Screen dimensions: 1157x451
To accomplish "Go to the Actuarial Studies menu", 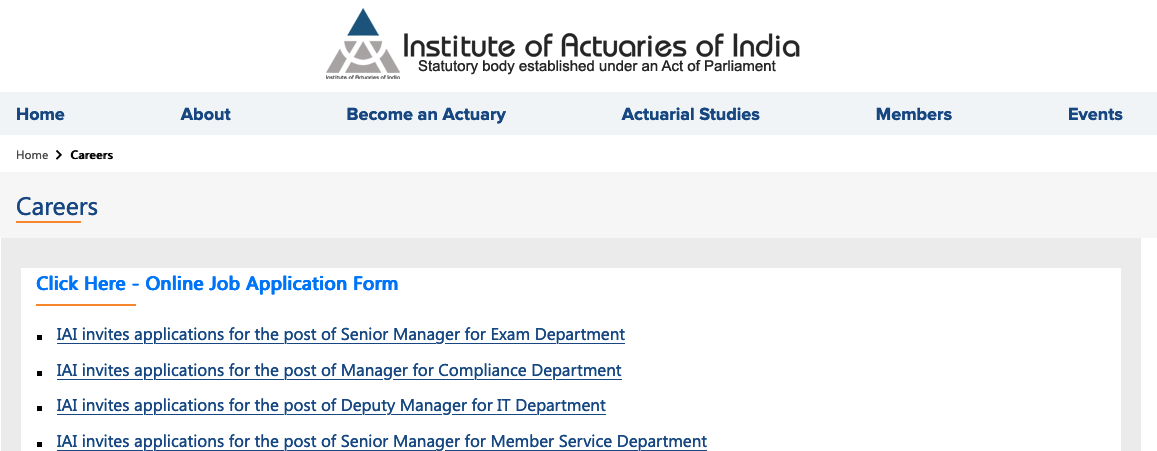I will (690, 114).
